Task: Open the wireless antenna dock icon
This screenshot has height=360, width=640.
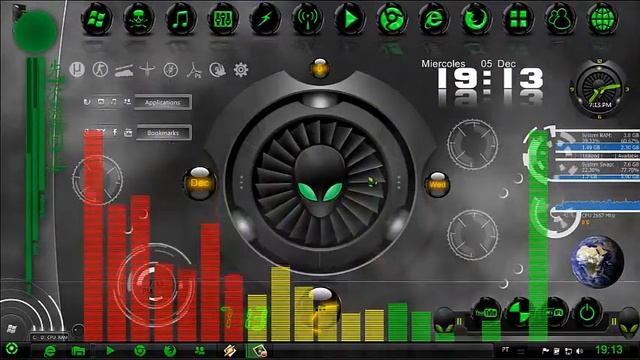Action: [307, 19]
